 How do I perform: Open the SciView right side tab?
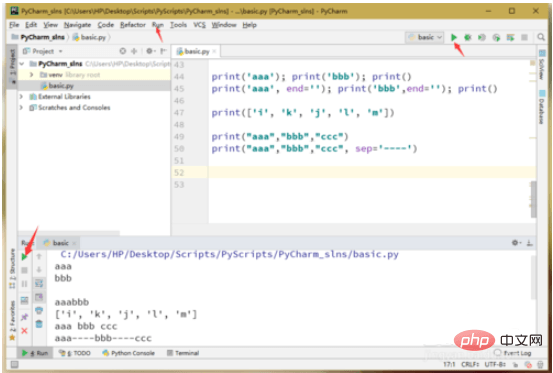(x=542, y=65)
